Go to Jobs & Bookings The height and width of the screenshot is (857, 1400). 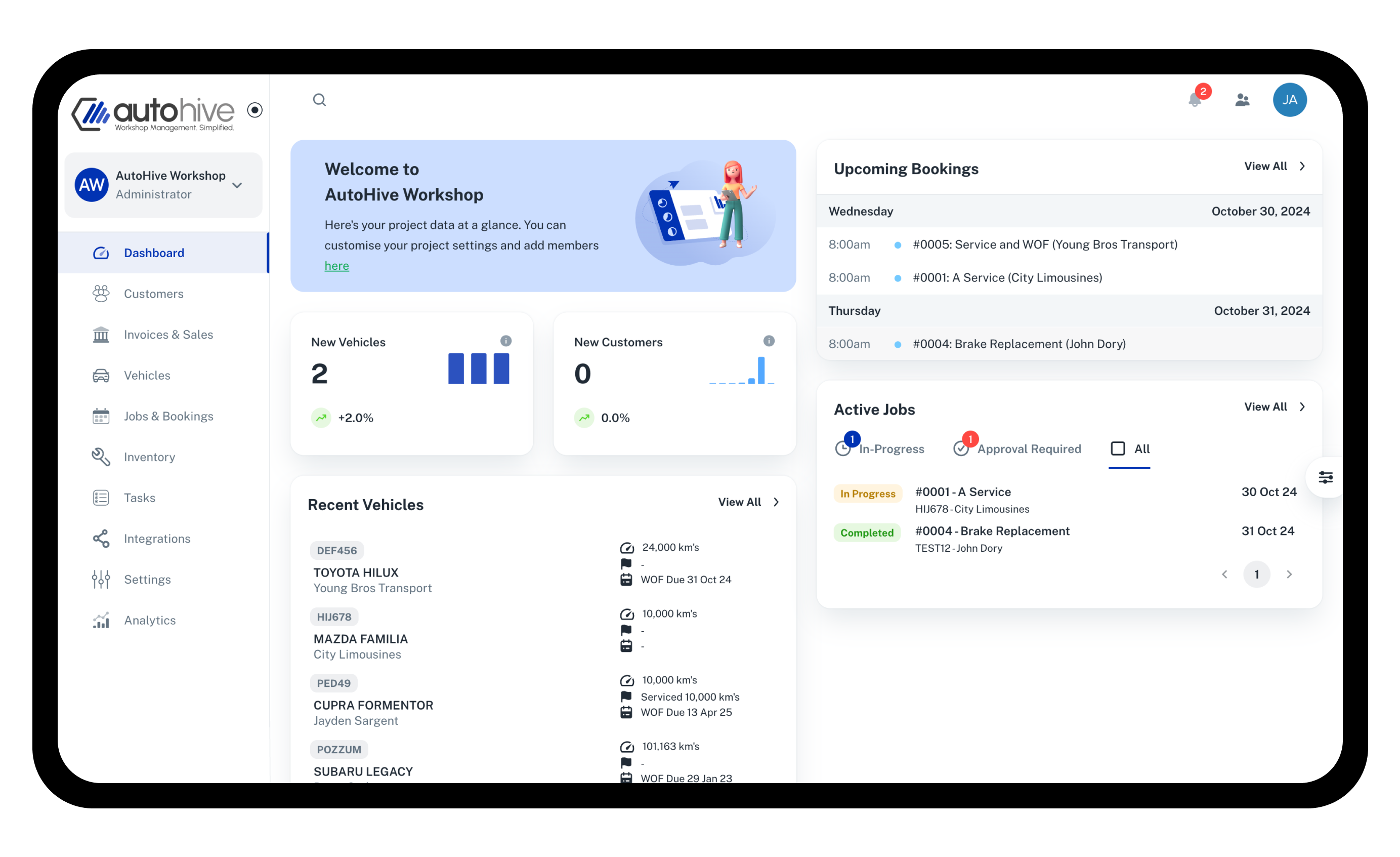click(x=168, y=416)
